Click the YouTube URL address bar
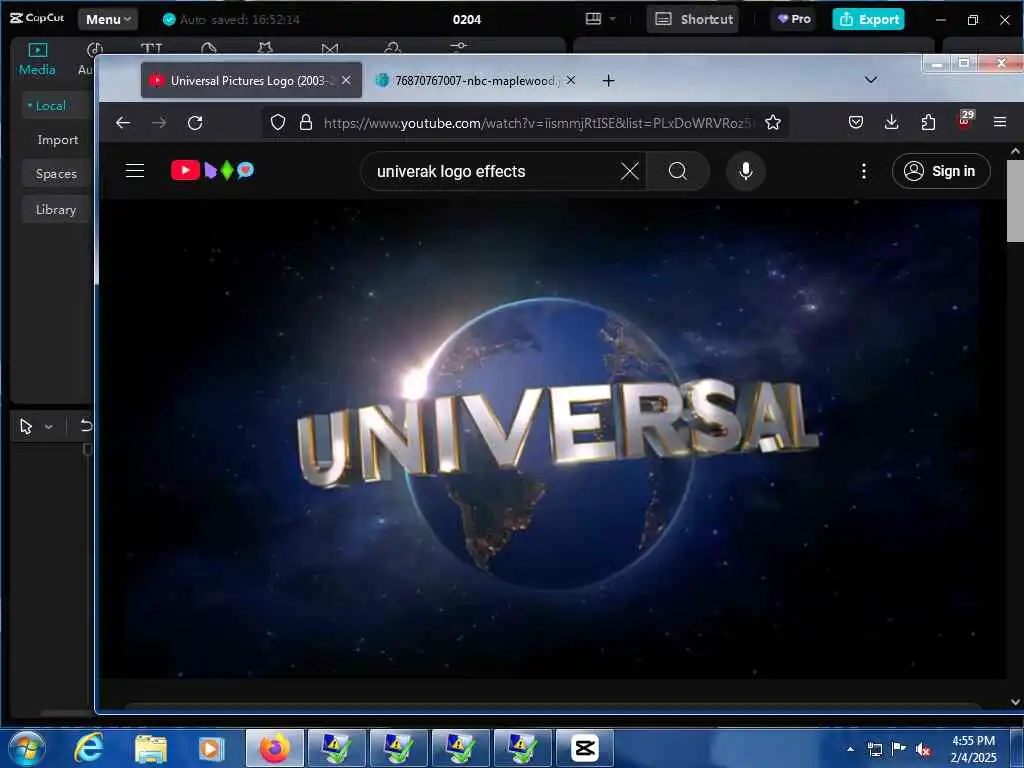This screenshot has width=1024, height=768. 539,123
